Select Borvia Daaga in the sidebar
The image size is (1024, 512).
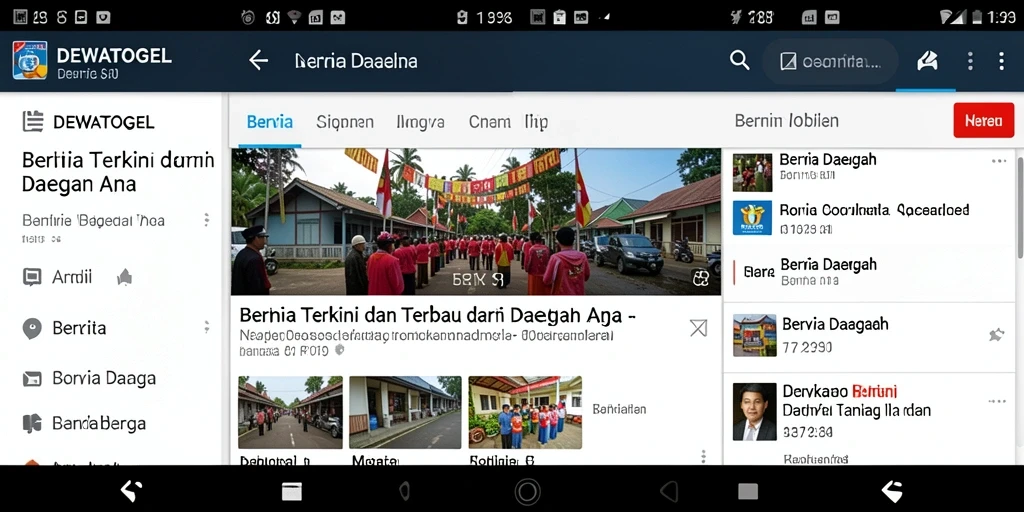(104, 378)
